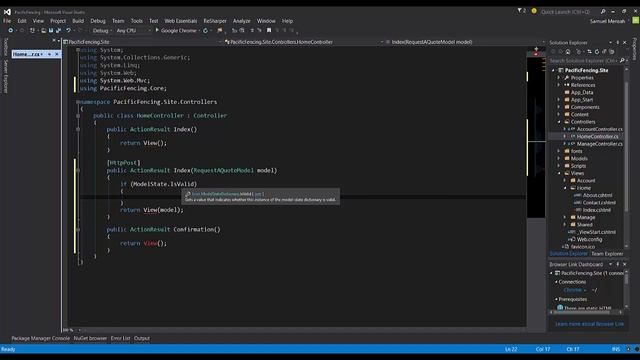This screenshot has height=360, width=640.
Task: Select the App_Data folder
Action: click(x=582, y=92)
